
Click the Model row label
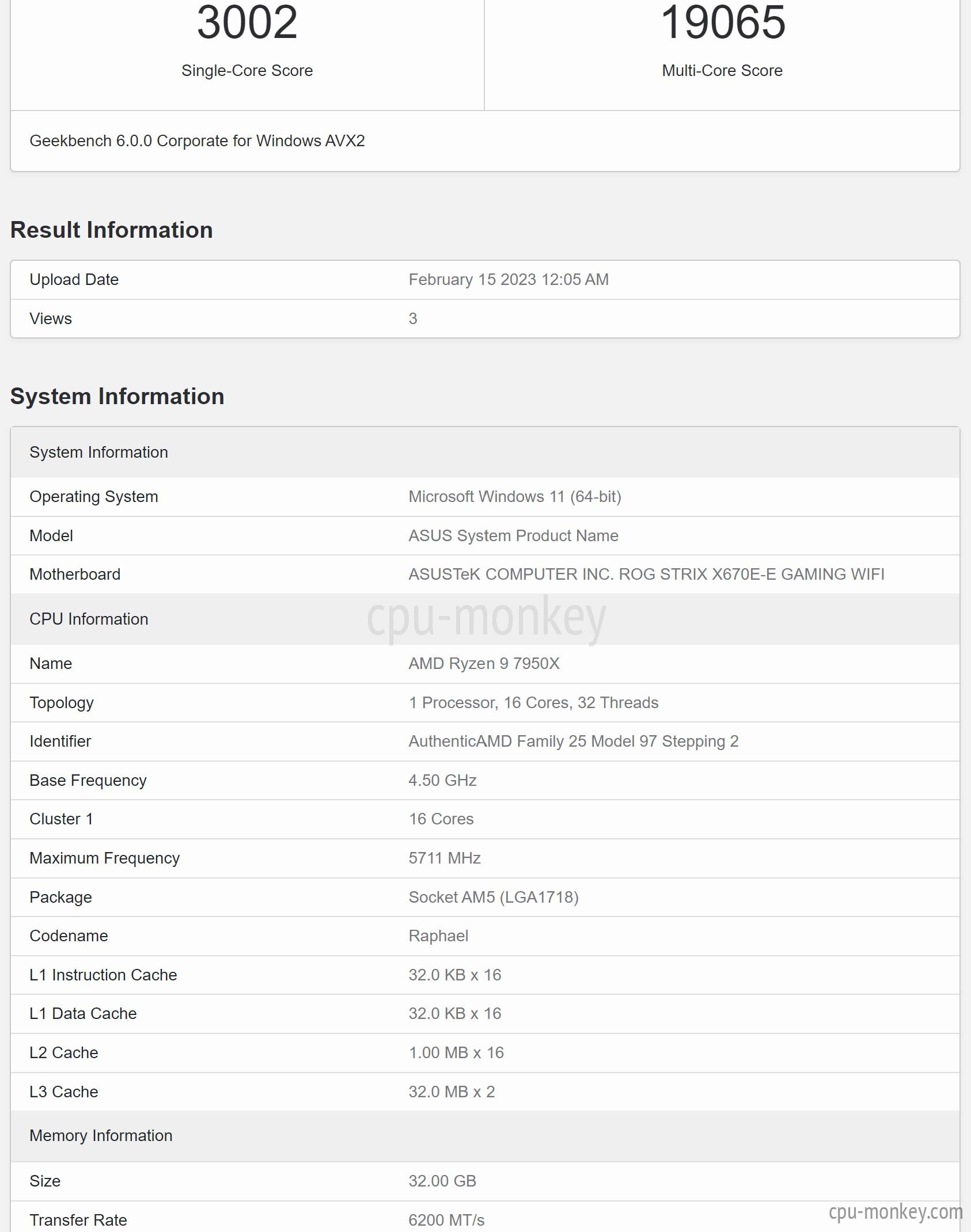click(51, 536)
